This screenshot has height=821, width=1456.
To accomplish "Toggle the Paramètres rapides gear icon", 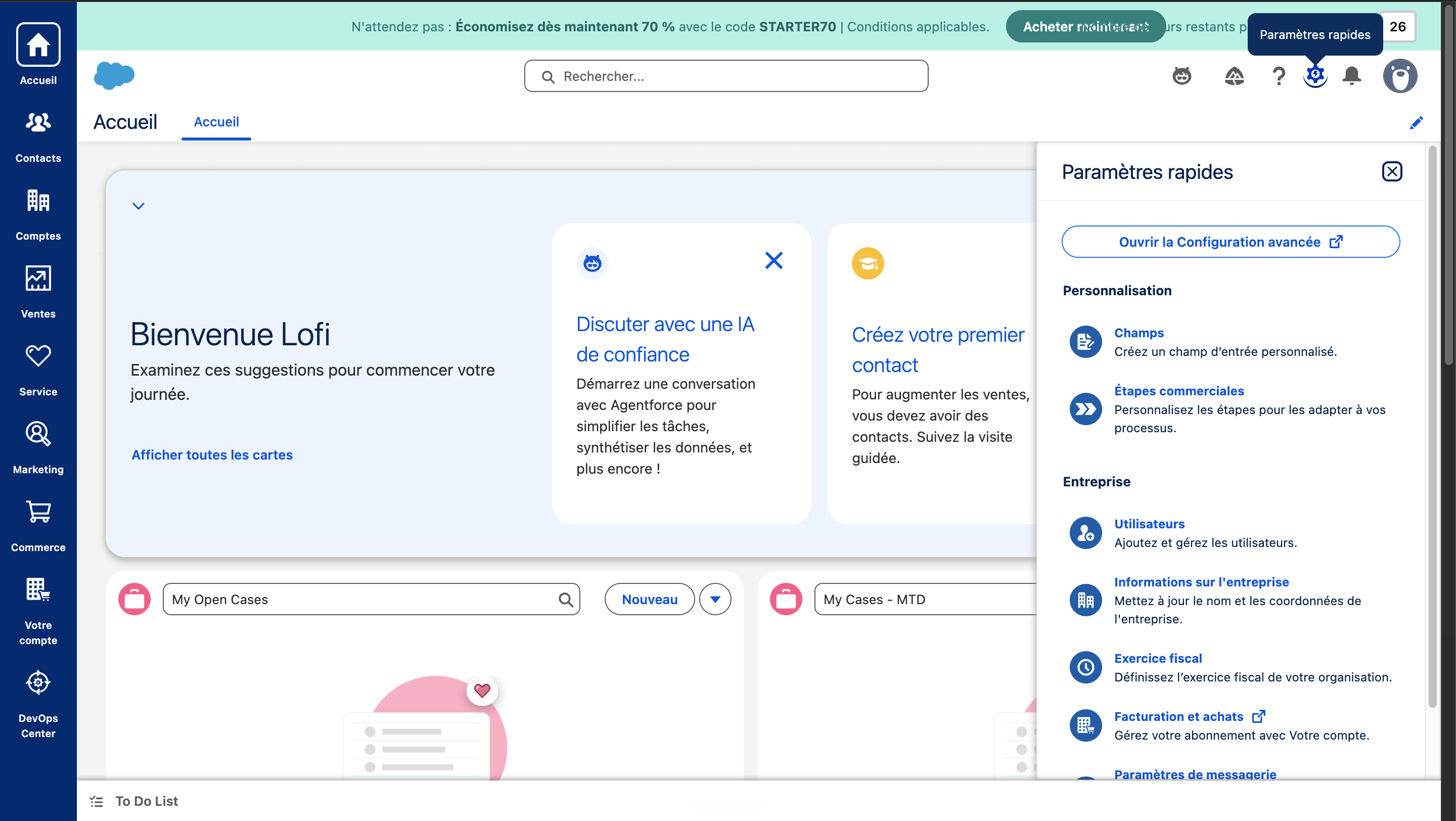I will [x=1314, y=75].
